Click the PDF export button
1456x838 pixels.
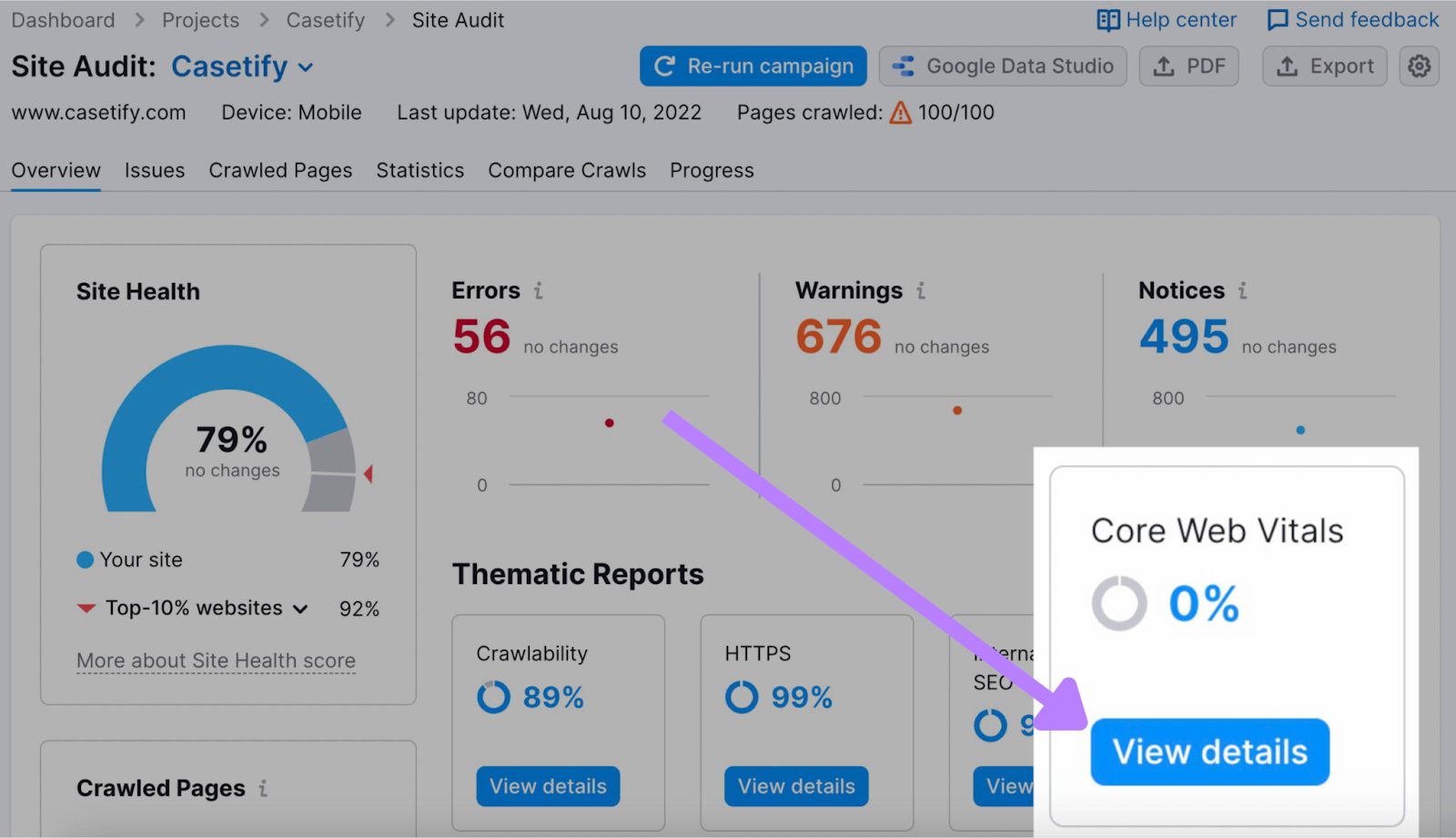(x=1189, y=66)
